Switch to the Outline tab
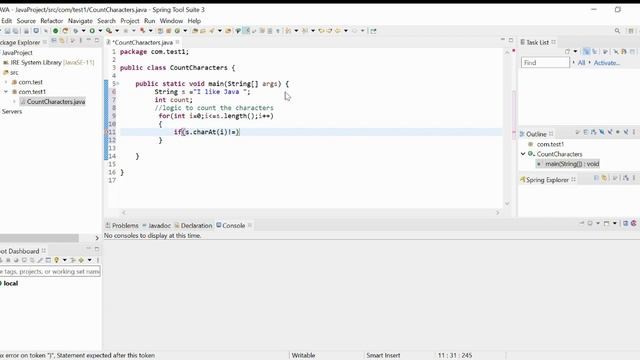The width and height of the screenshot is (640, 360). pos(536,134)
